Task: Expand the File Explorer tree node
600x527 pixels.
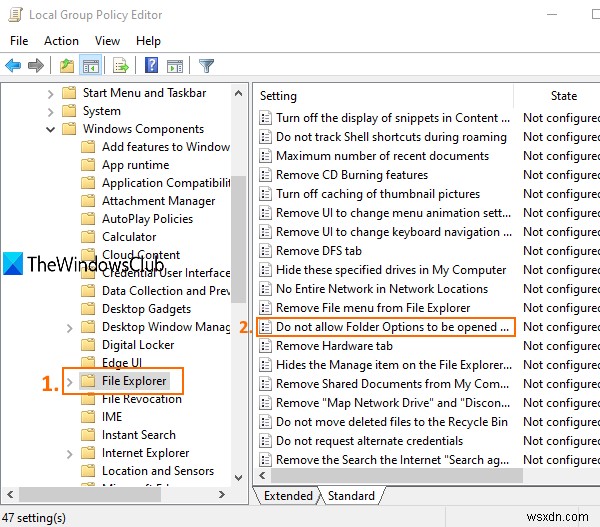Action: tap(69, 382)
